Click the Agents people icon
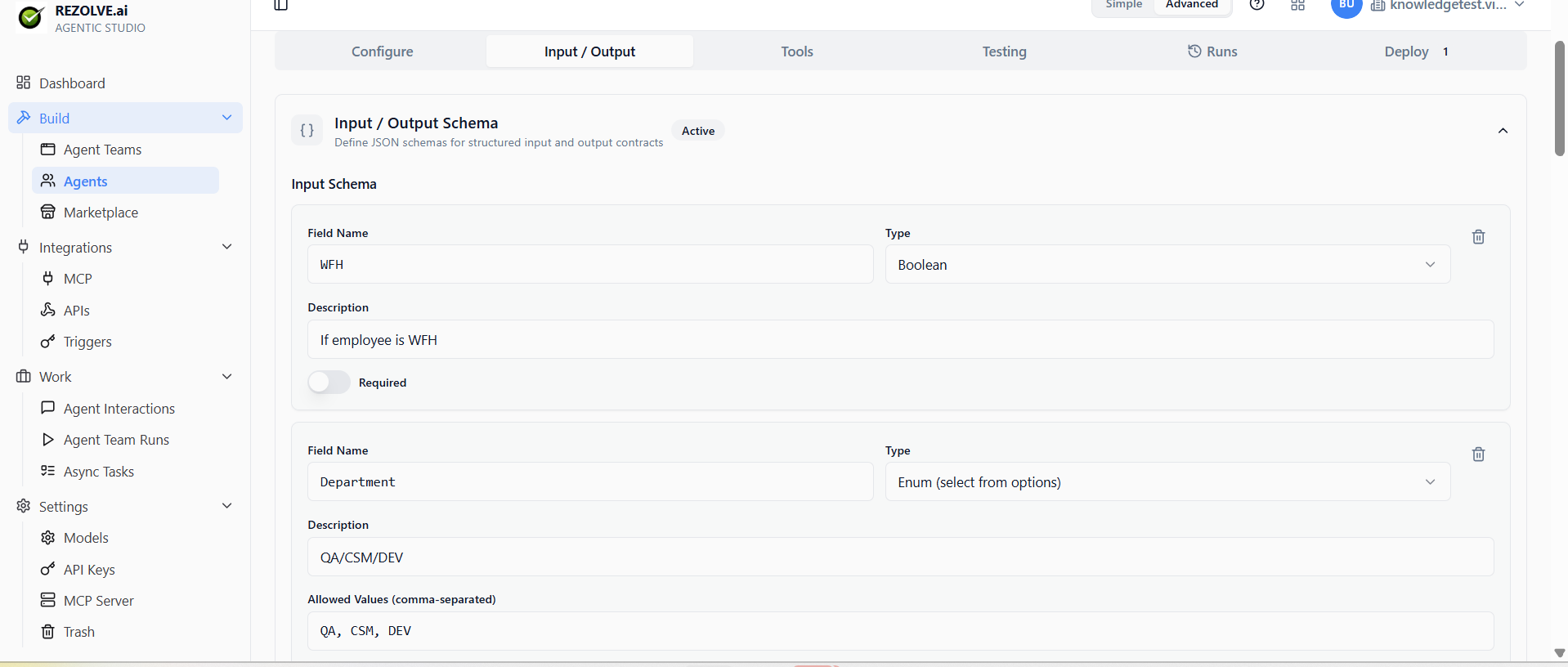 [48, 181]
